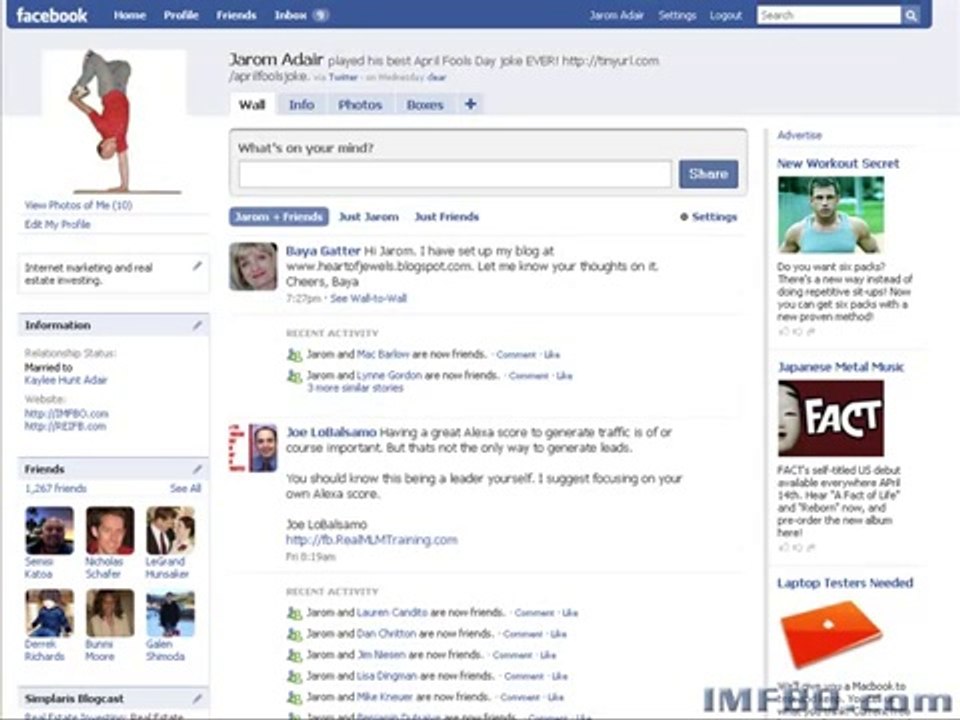Screen dimensions: 960x720
Task: Click Sensi Katoa friend thumbnail
Action: pos(50,530)
